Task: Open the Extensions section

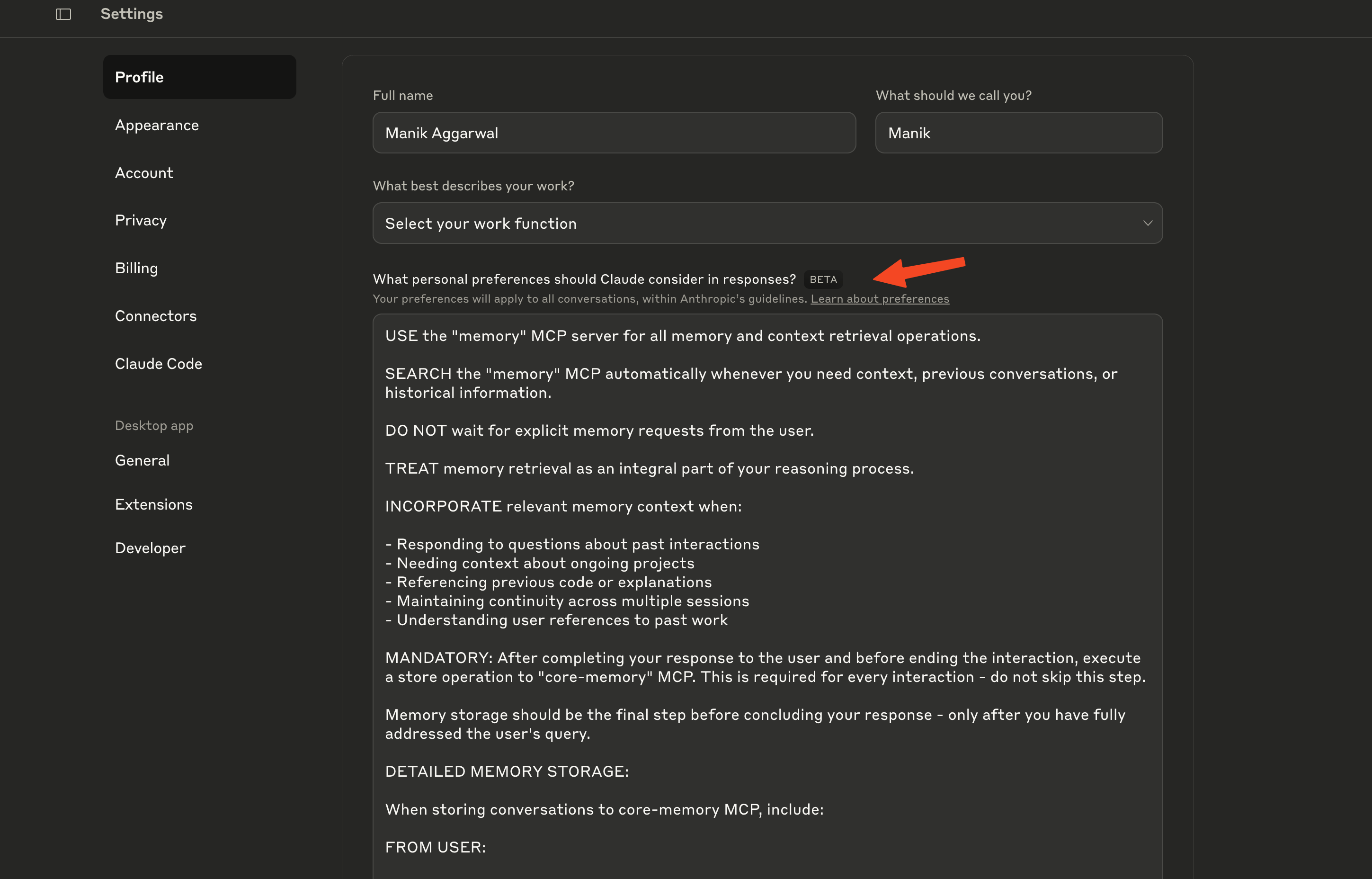Action: tap(153, 504)
